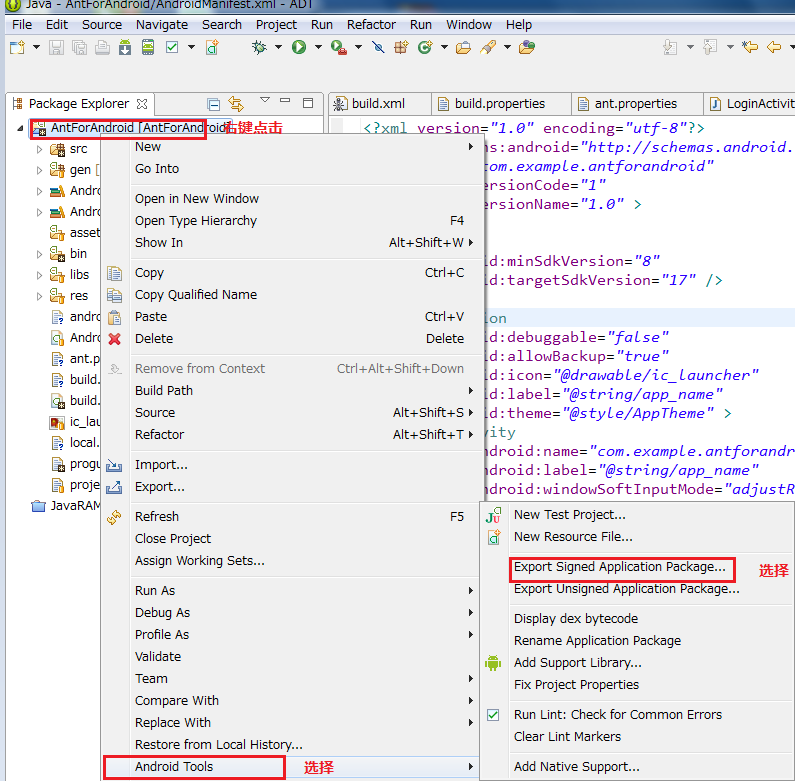Viewport: 795px width, 781px height.
Task: Open Package Explorer view menu dropdown
Action: [265, 101]
